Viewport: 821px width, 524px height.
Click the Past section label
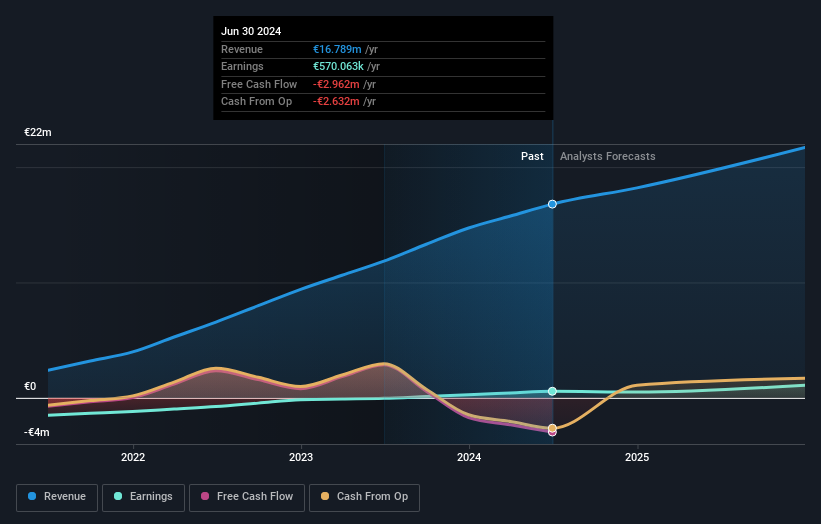(x=532, y=156)
